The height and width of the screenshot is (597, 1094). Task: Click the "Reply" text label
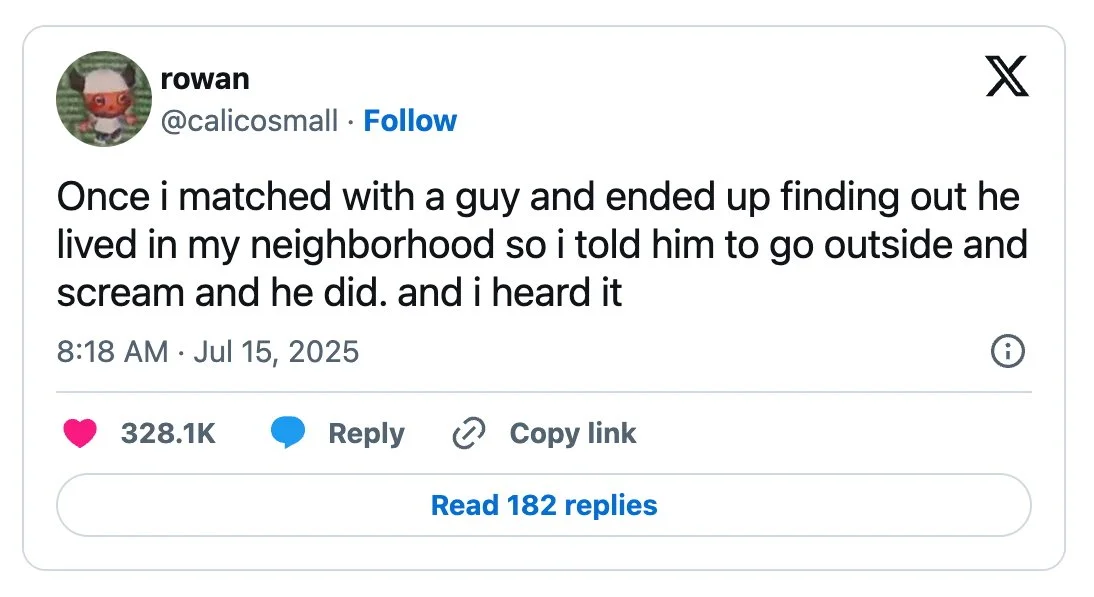(x=366, y=433)
